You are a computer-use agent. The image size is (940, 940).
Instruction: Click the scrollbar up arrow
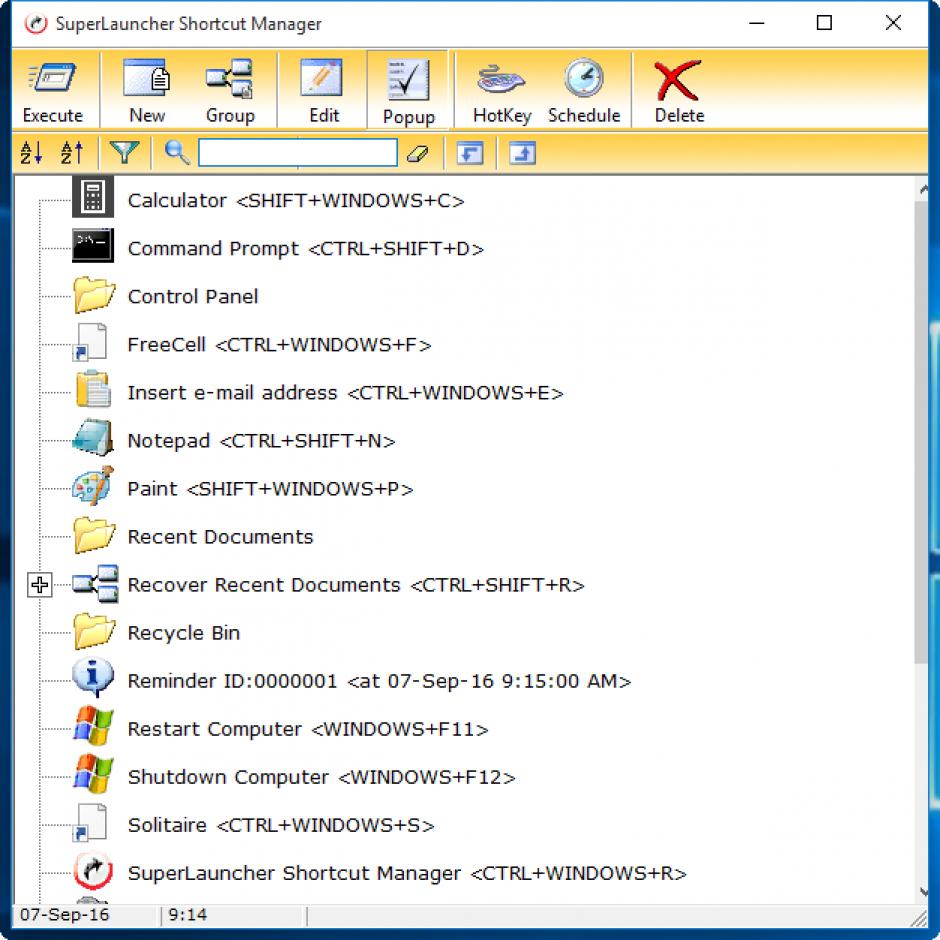click(923, 189)
